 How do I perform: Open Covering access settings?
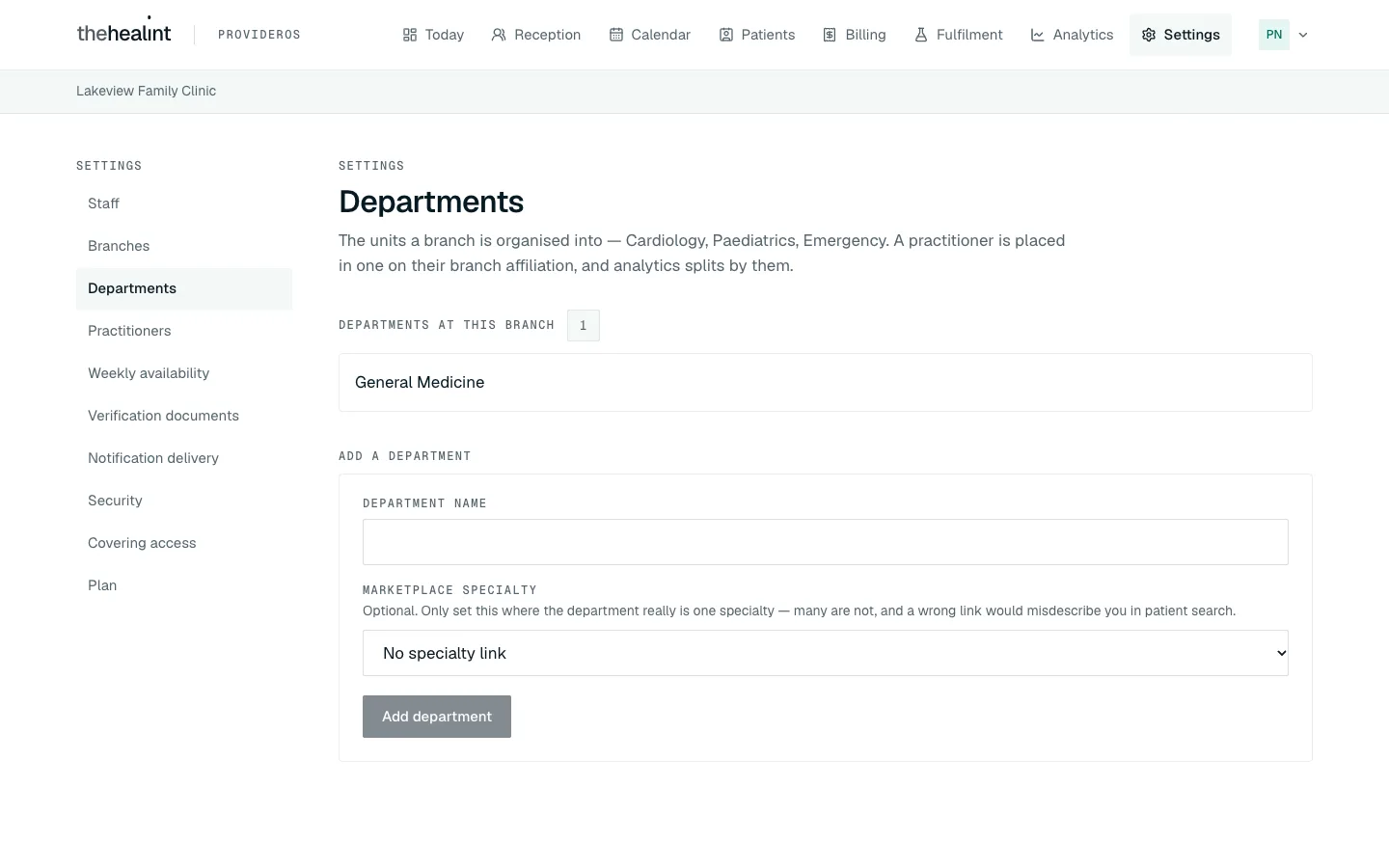184,543
